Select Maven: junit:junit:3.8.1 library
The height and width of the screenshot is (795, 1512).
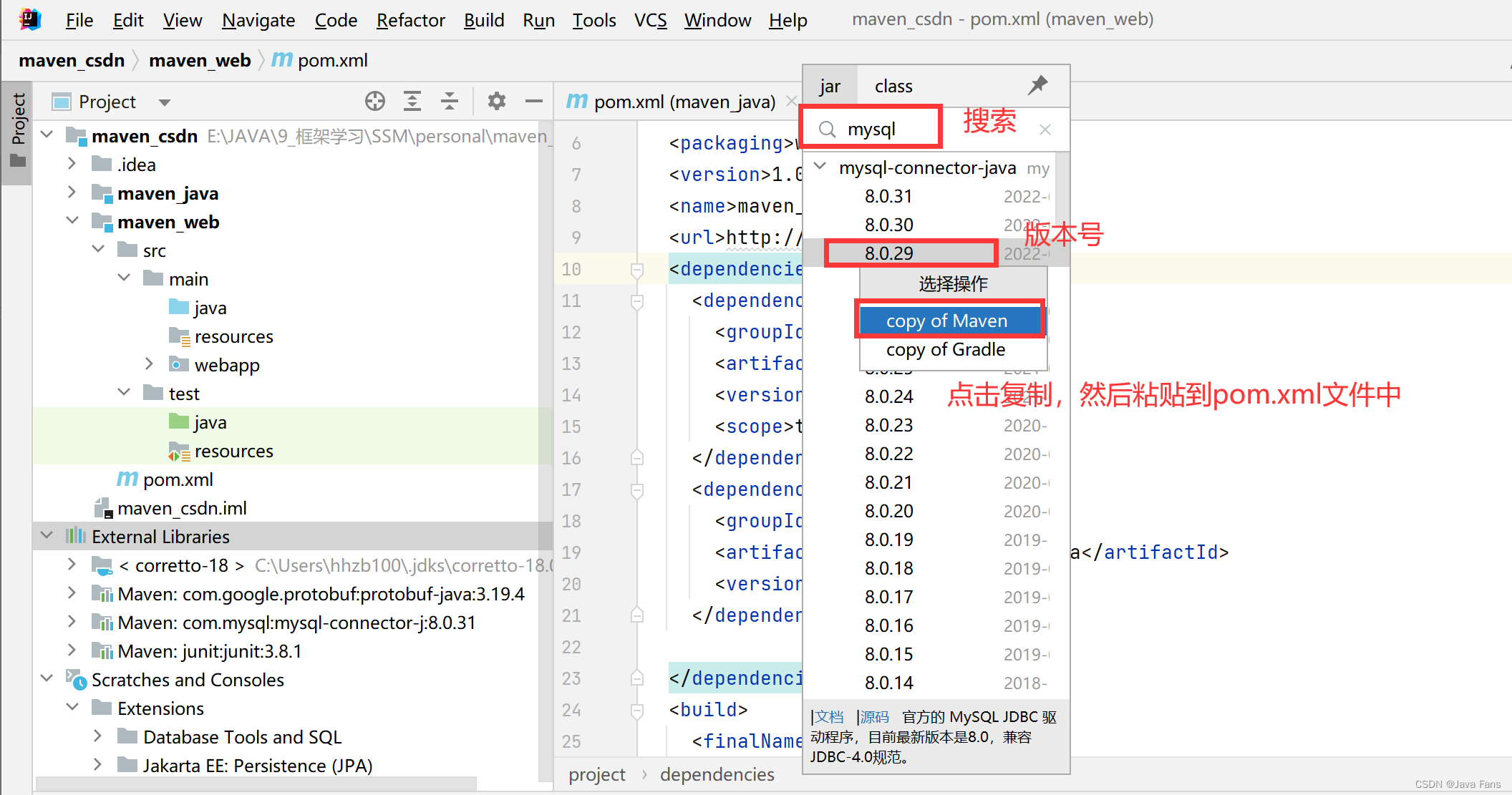[x=210, y=651]
